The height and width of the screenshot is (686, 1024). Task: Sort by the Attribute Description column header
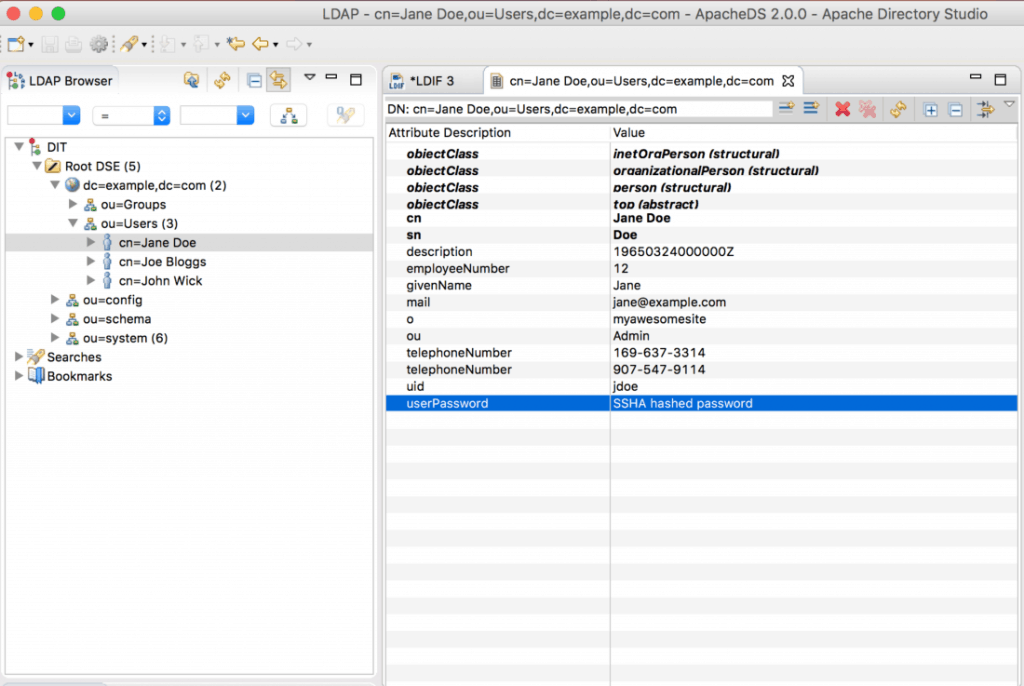pyautogui.click(x=498, y=133)
